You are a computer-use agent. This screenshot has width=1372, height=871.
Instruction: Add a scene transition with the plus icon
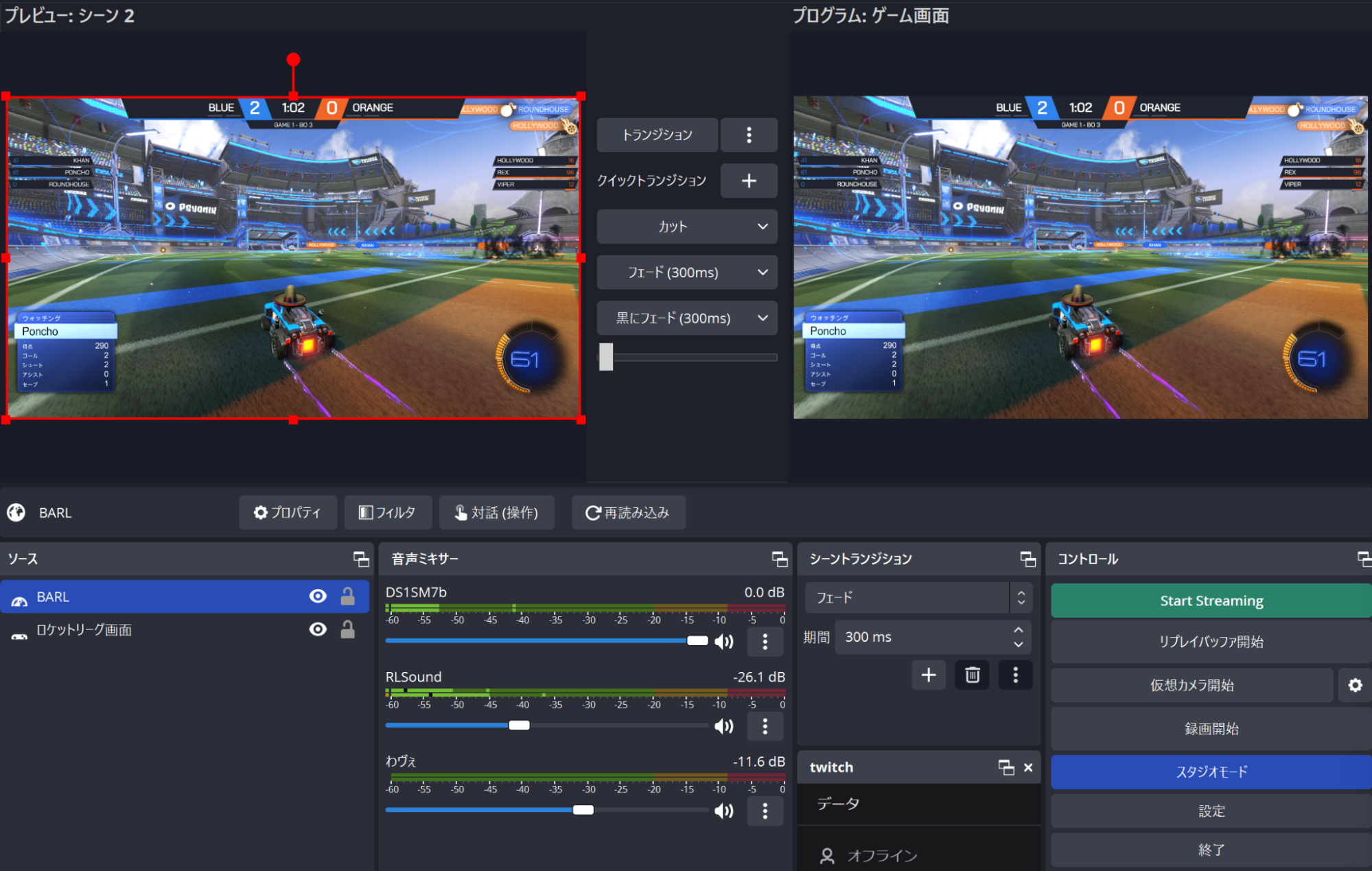(x=928, y=675)
